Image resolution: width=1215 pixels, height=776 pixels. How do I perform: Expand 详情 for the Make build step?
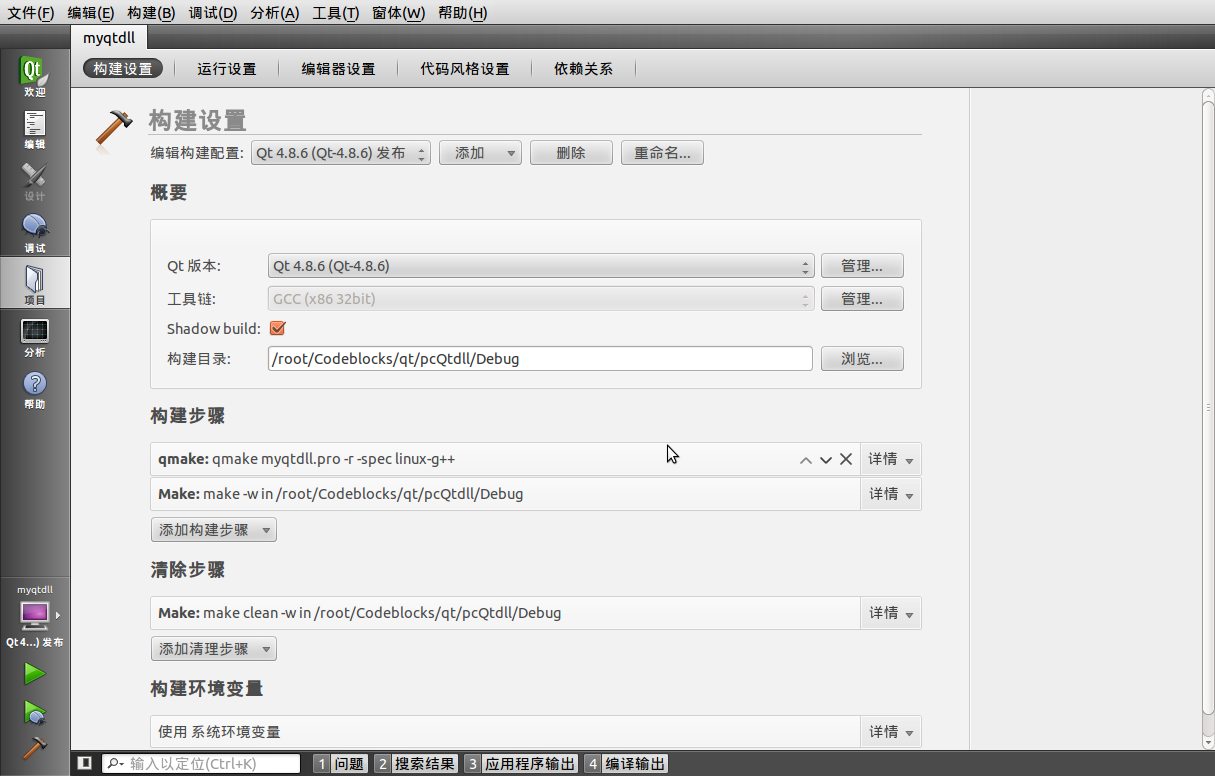pos(891,494)
